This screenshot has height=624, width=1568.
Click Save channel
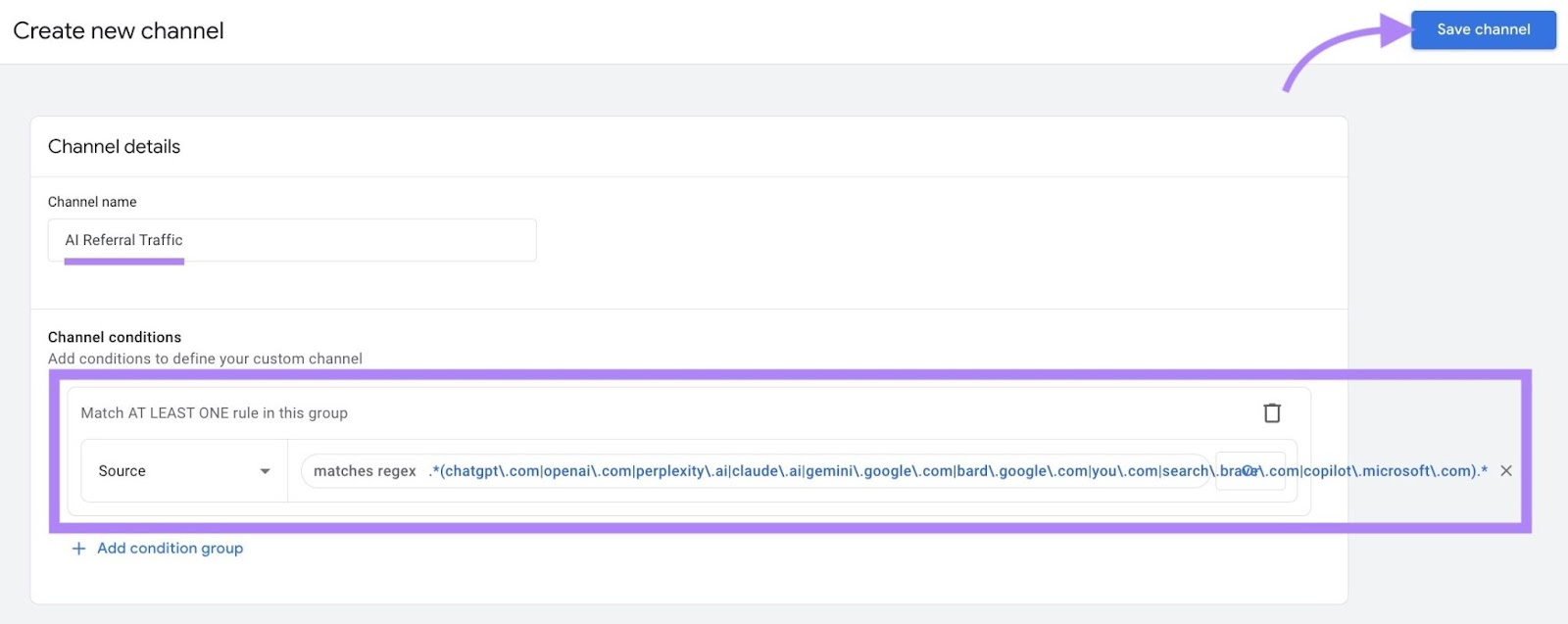pos(1483,29)
